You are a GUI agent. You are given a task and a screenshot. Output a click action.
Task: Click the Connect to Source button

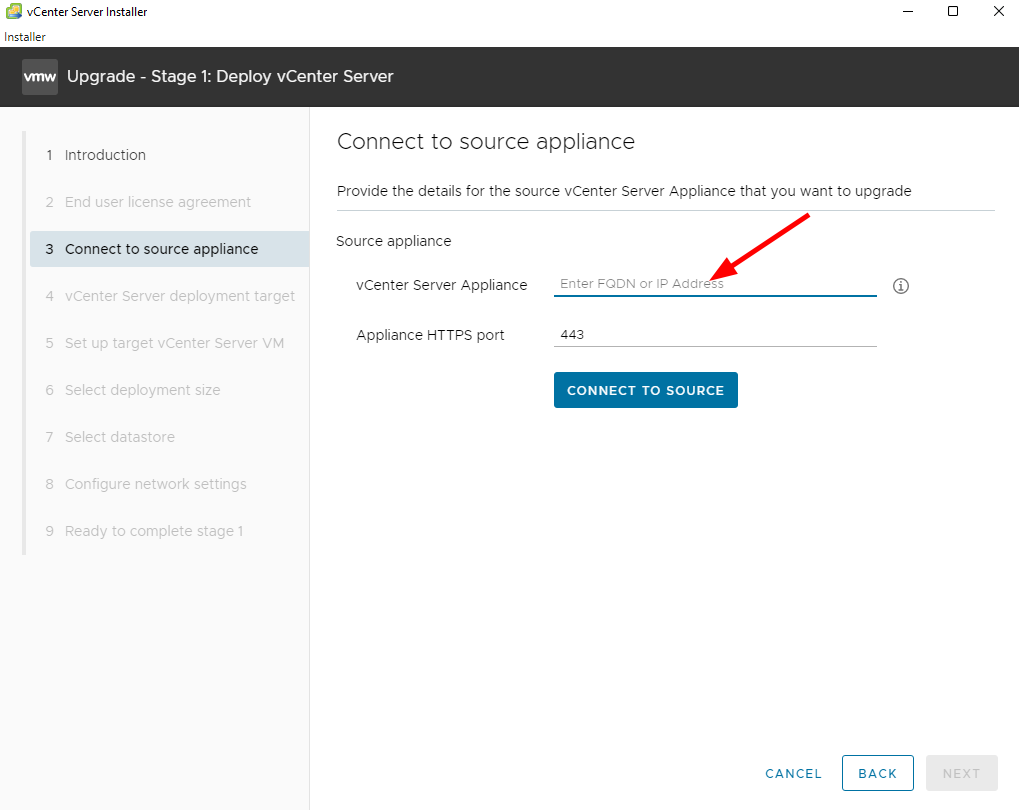645,390
